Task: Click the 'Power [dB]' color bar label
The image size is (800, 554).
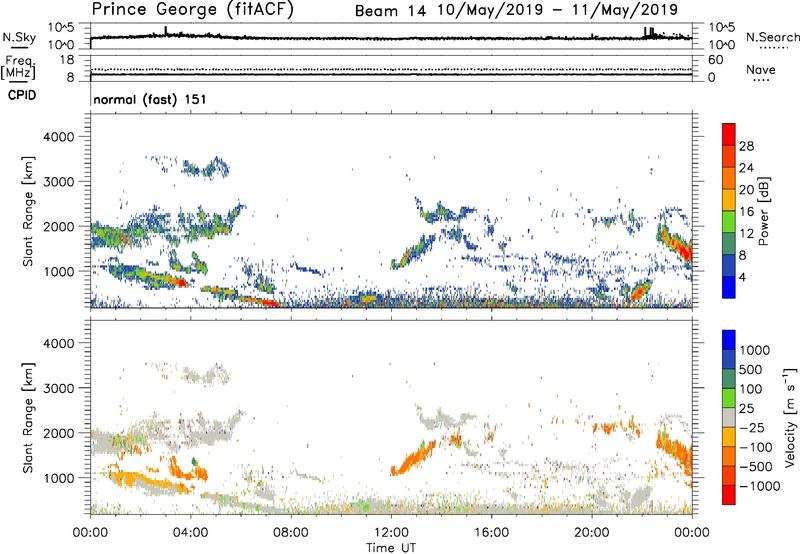Action: 764,211
